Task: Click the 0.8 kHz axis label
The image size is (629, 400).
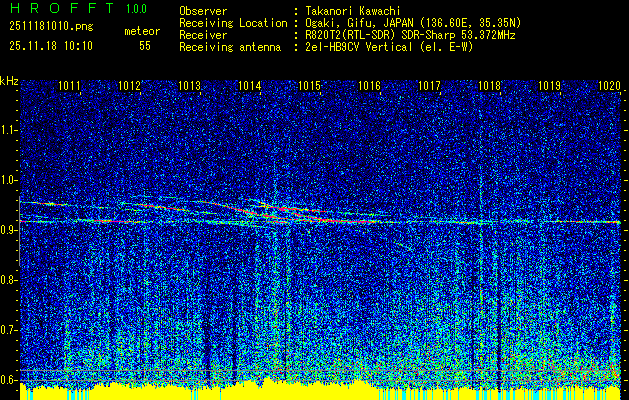Action: (8, 280)
